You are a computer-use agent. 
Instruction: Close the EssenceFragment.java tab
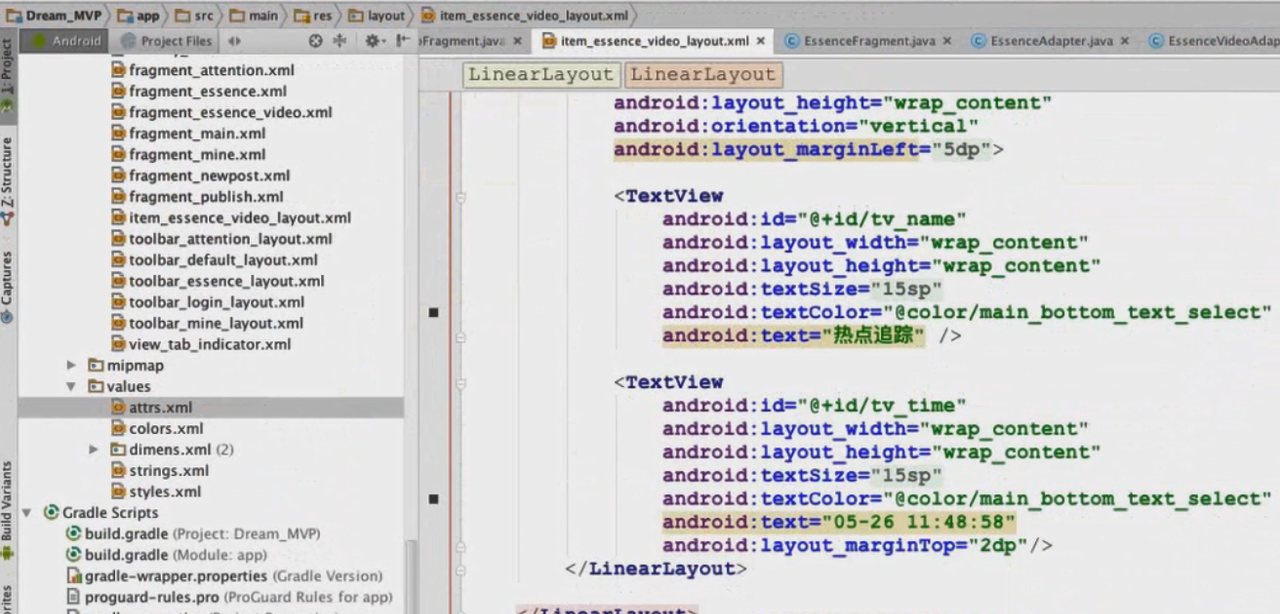[947, 41]
